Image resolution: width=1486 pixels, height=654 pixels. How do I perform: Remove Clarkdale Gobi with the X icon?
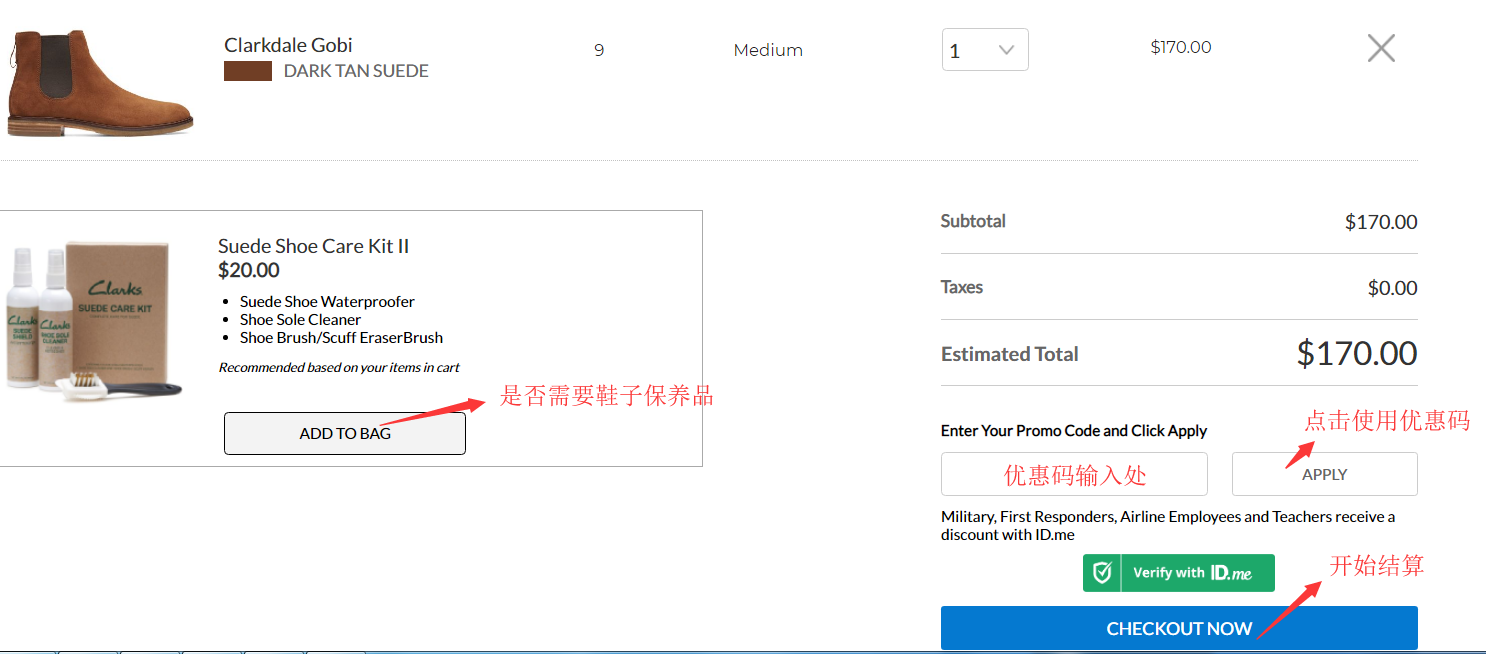click(x=1381, y=48)
